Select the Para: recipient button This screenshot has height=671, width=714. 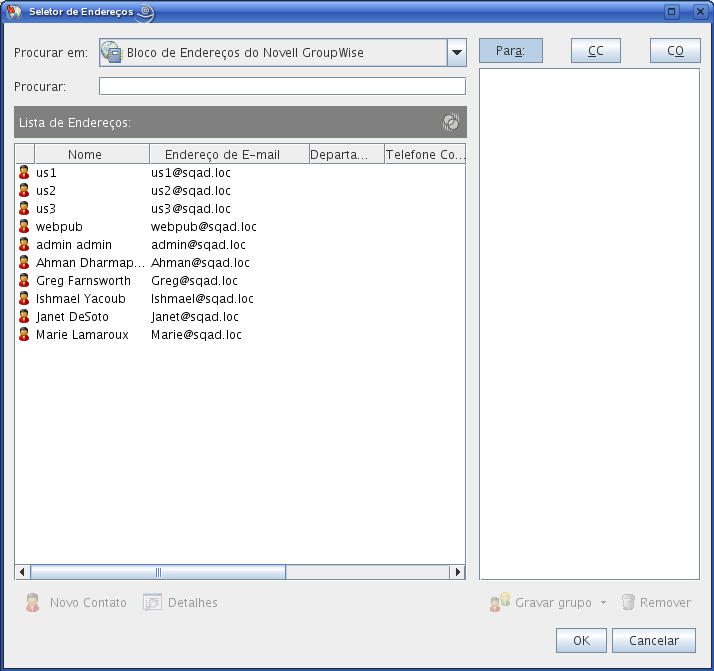[510, 51]
